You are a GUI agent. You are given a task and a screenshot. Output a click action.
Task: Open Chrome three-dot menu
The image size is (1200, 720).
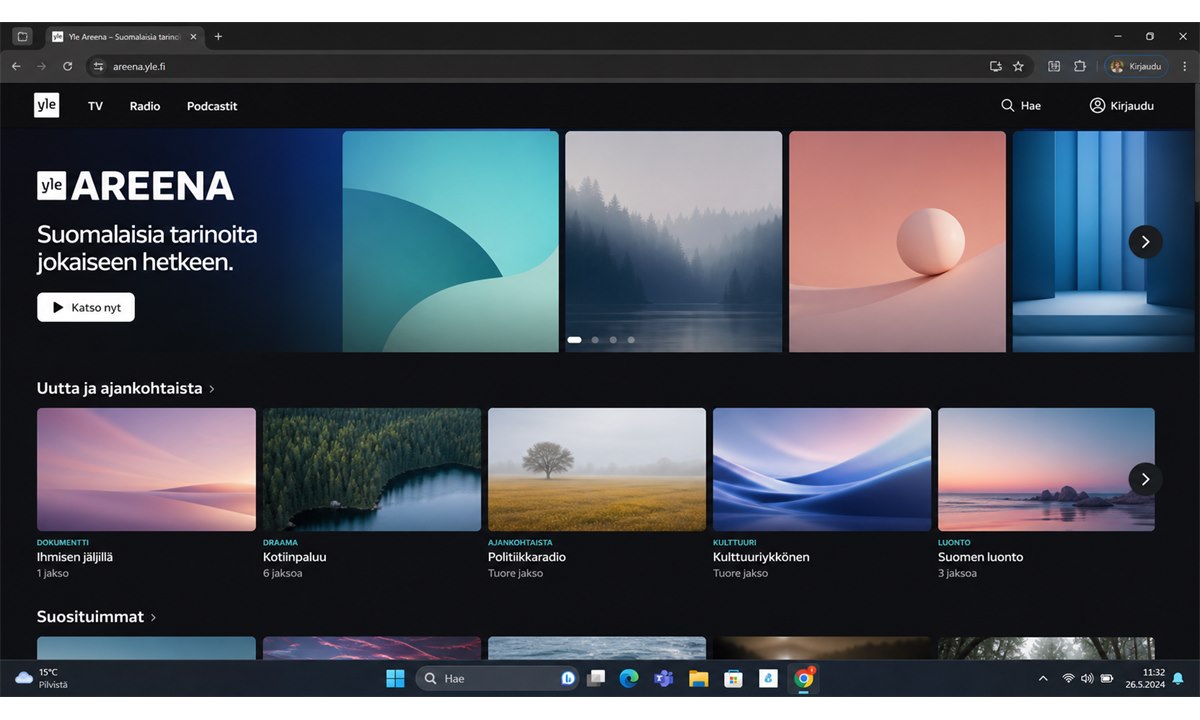coord(1185,66)
